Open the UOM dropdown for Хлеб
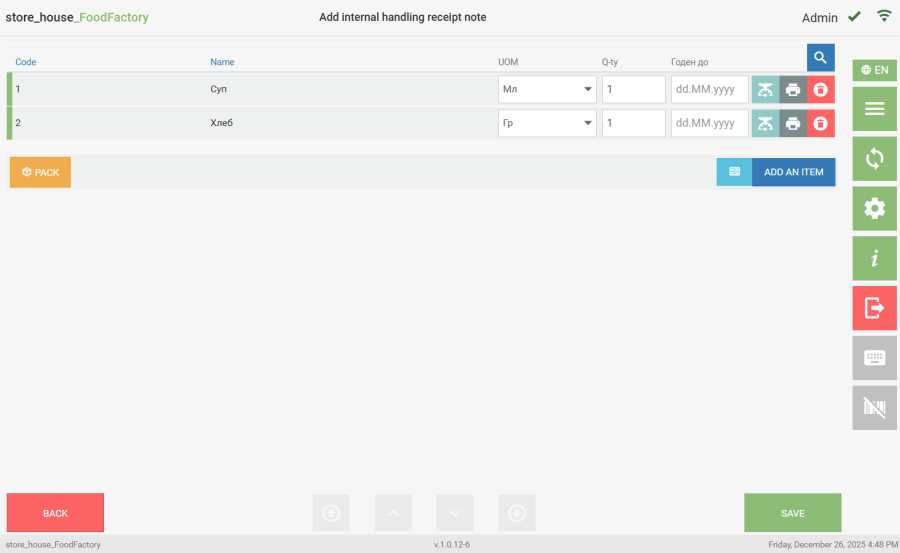The height and width of the screenshot is (553, 900). [547, 124]
